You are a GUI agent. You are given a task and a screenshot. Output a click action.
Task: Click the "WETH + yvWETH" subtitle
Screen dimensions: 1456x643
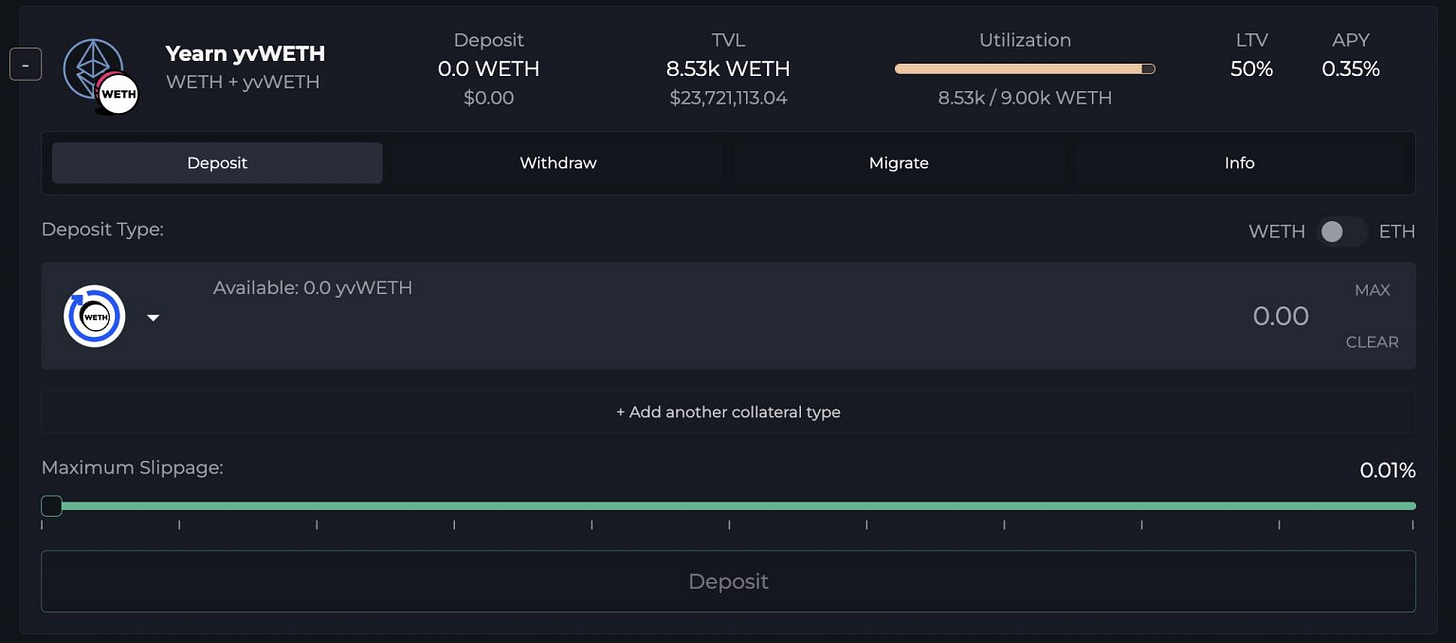[243, 82]
